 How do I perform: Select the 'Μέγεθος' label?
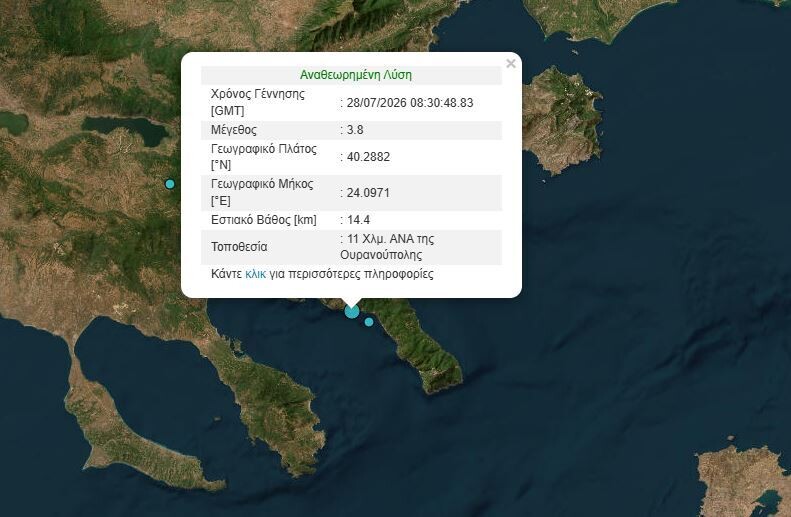[234, 130]
